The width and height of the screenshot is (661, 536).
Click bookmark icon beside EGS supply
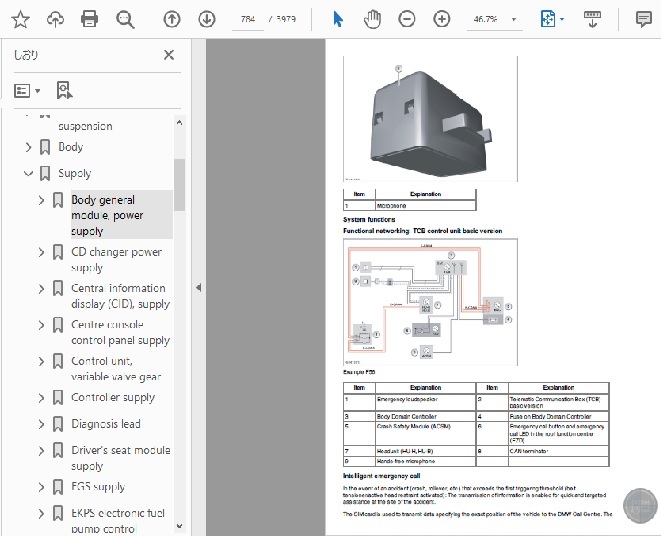pos(58,487)
